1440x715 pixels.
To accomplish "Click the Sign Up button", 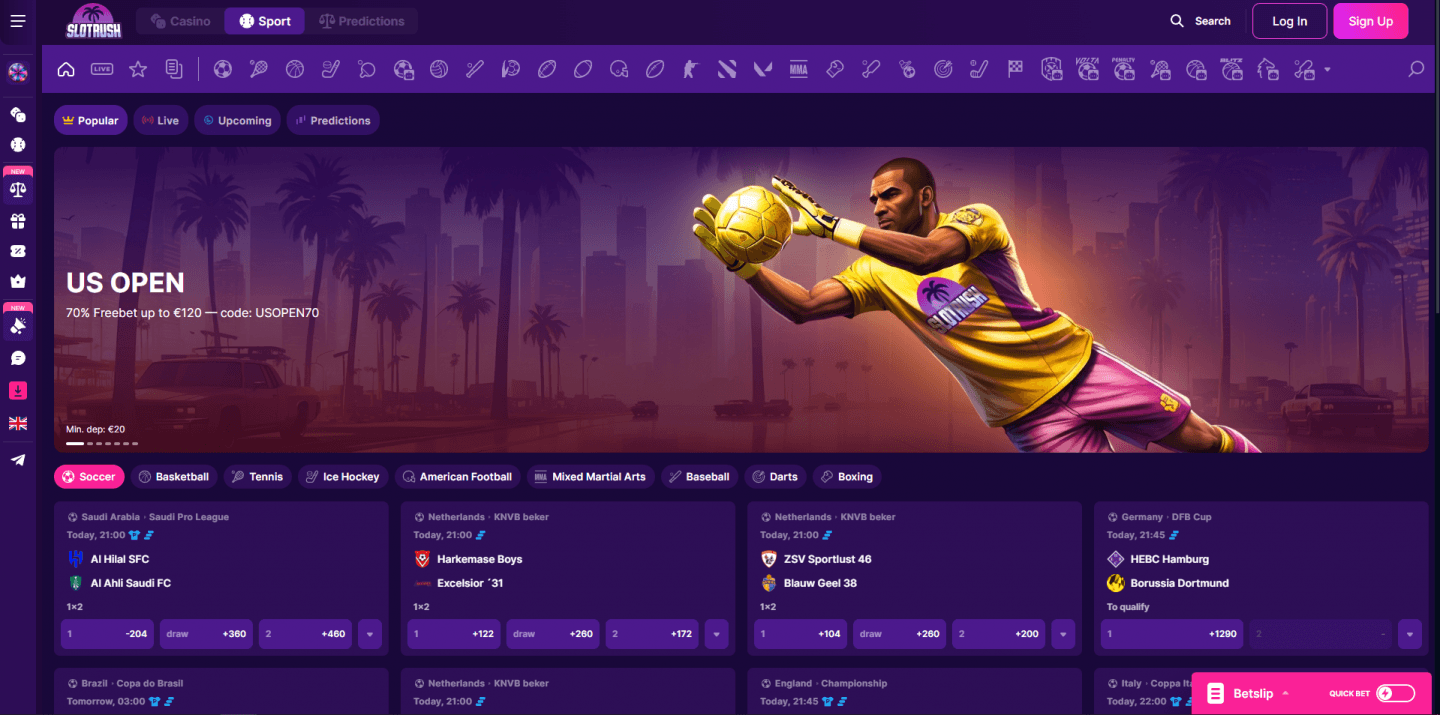I will 1370,21.
